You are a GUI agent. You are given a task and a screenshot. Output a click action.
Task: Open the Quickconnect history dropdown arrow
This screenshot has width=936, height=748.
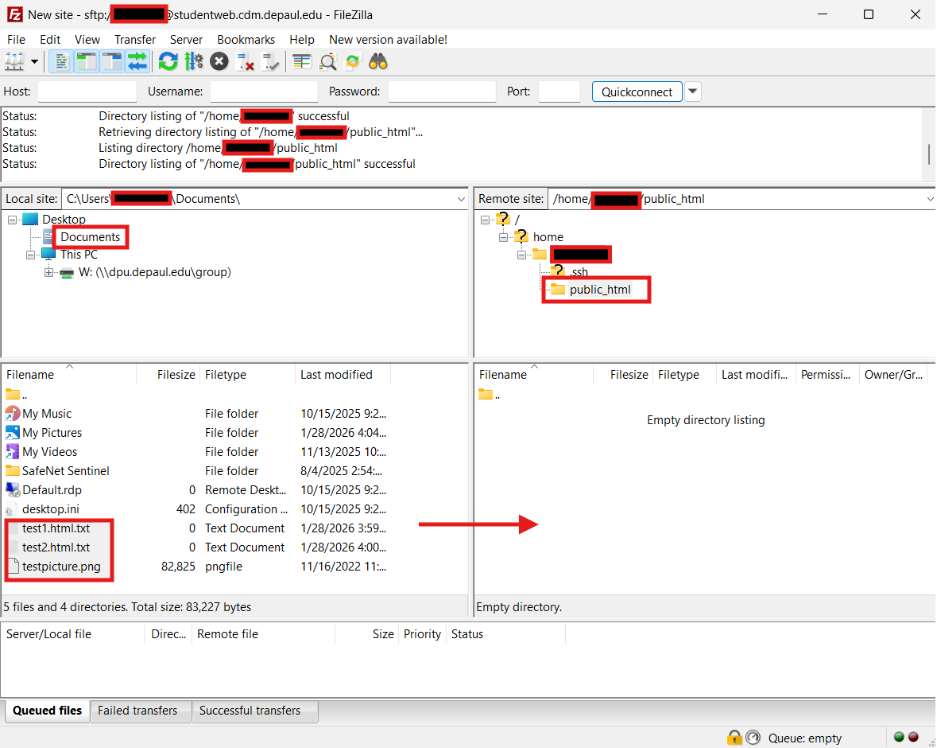[693, 92]
